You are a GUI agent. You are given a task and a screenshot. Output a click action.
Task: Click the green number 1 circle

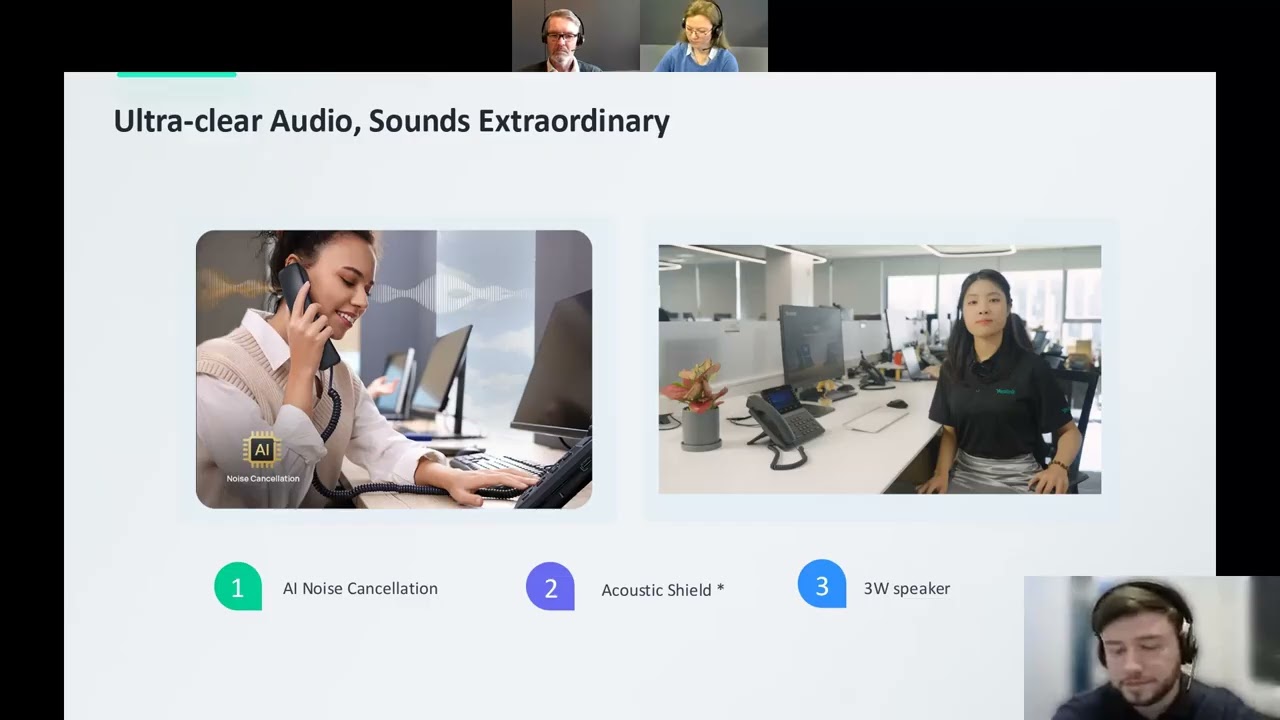coord(238,587)
